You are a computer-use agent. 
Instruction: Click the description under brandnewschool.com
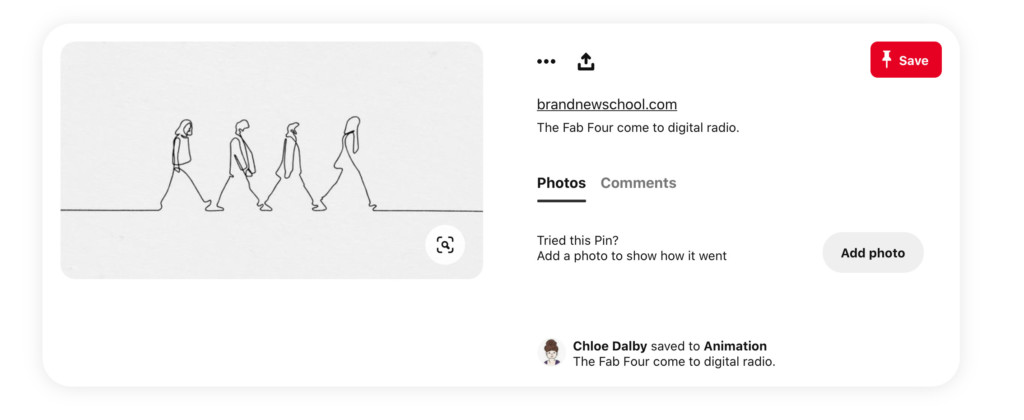(638, 127)
